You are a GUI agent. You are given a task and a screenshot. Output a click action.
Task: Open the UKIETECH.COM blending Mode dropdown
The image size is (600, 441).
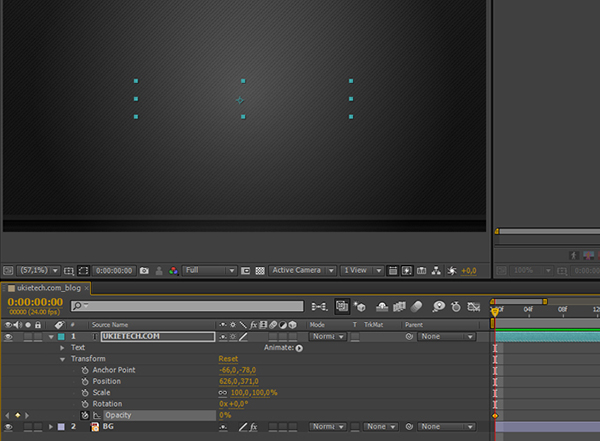click(x=328, y=336)
